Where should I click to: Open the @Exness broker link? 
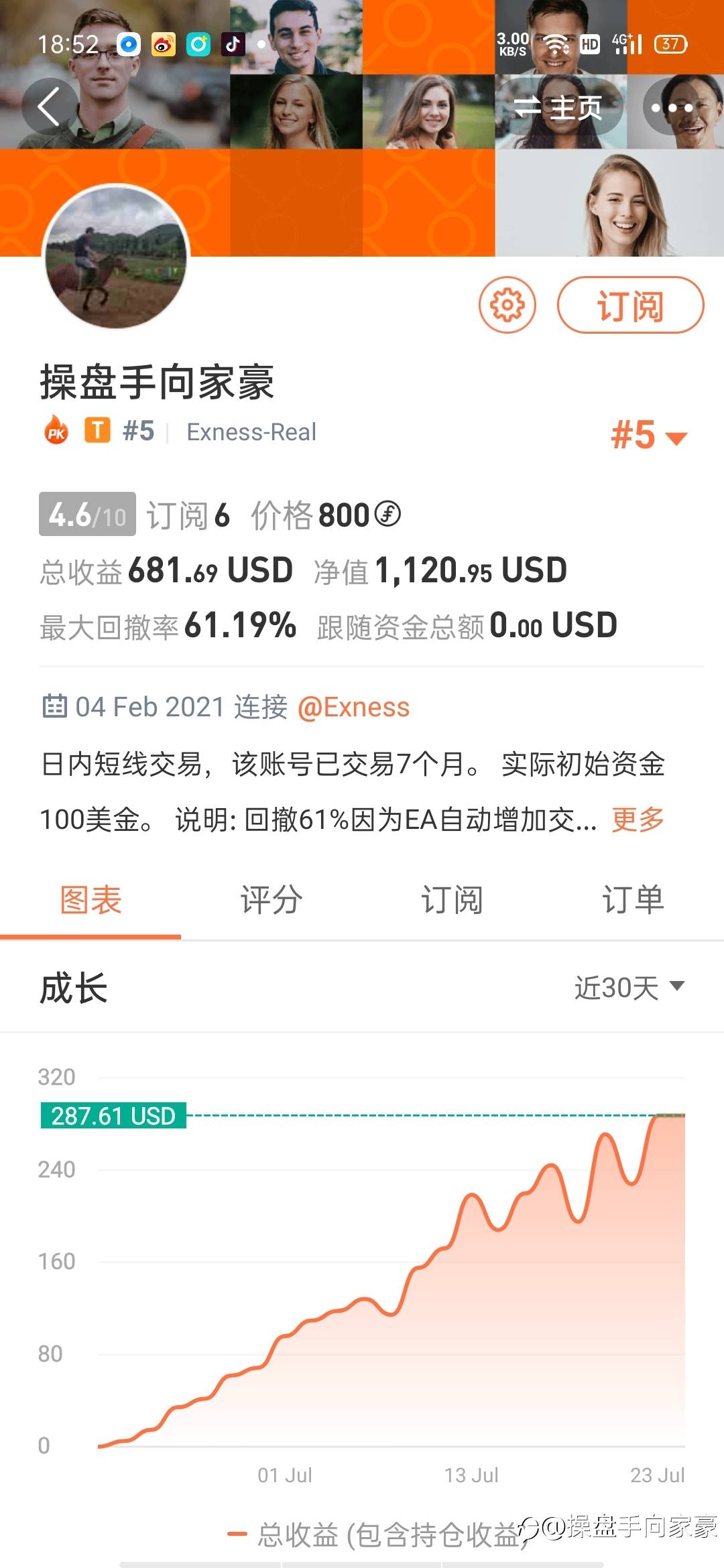point(353,707)
